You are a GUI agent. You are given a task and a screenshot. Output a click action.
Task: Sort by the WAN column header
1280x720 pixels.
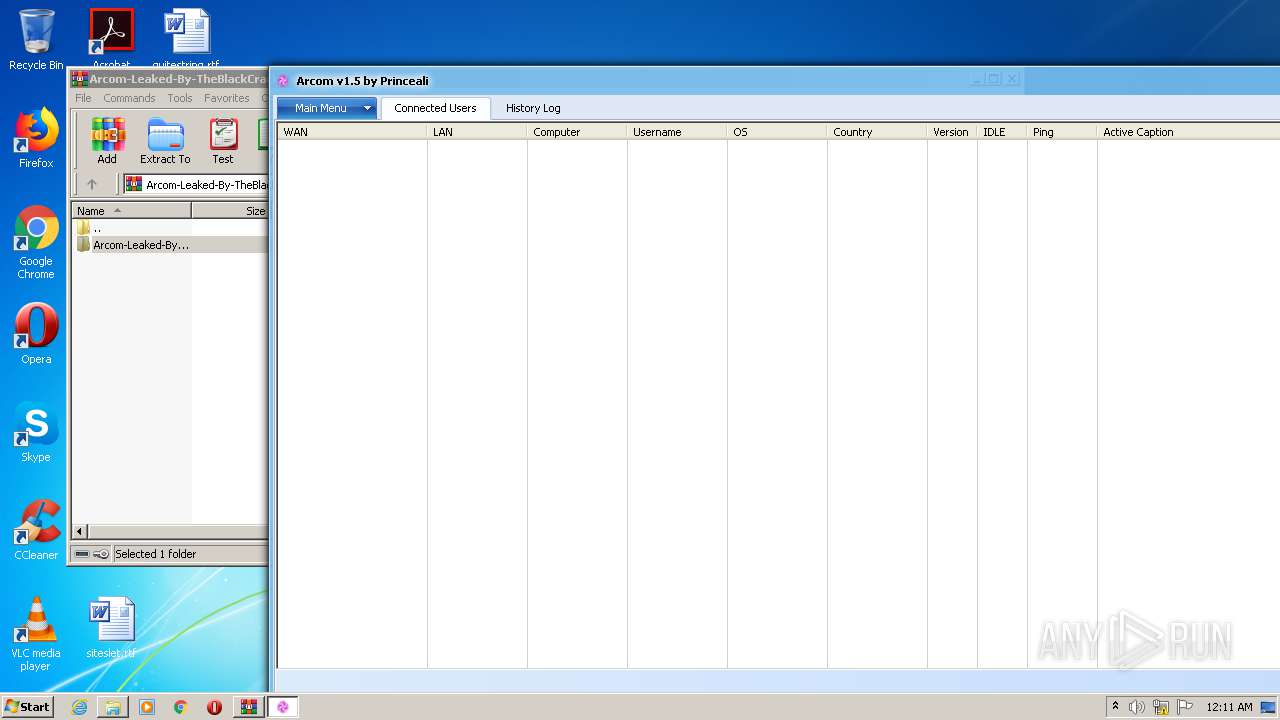(352, 132)
